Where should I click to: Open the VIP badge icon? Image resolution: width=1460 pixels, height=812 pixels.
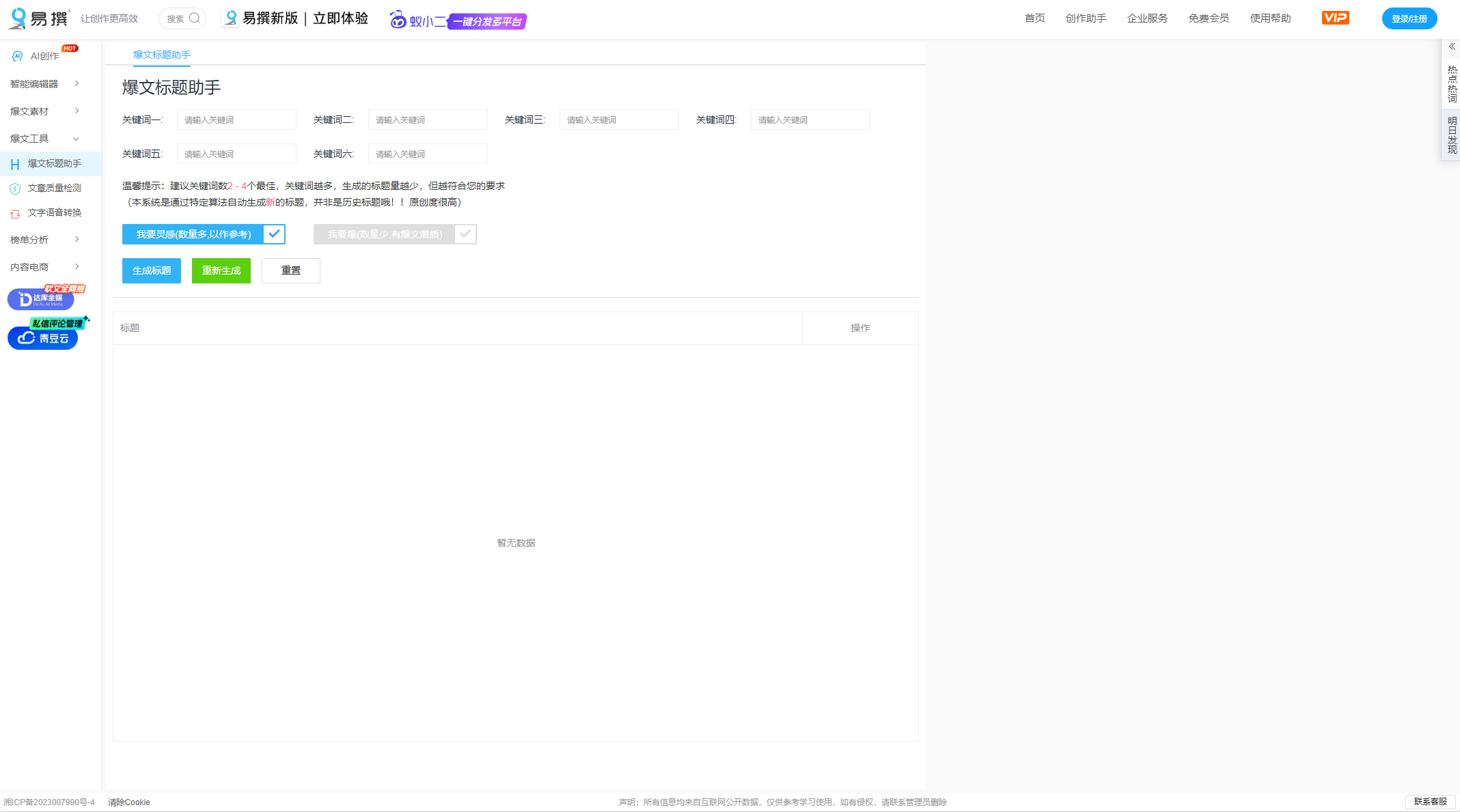click(x=1335, y=18)
